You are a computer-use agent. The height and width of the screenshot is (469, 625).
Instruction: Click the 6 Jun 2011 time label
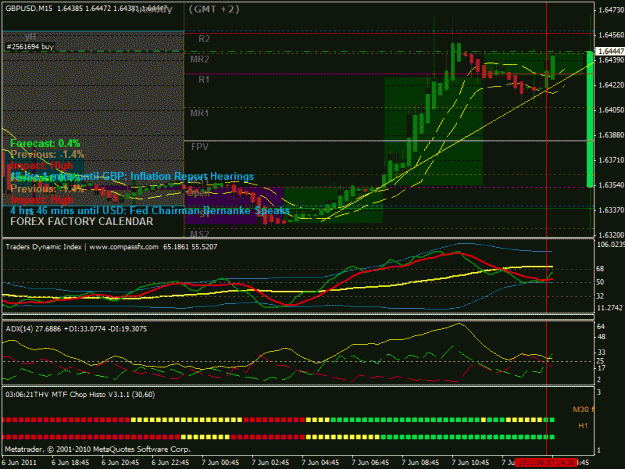(x=19, y=463)
